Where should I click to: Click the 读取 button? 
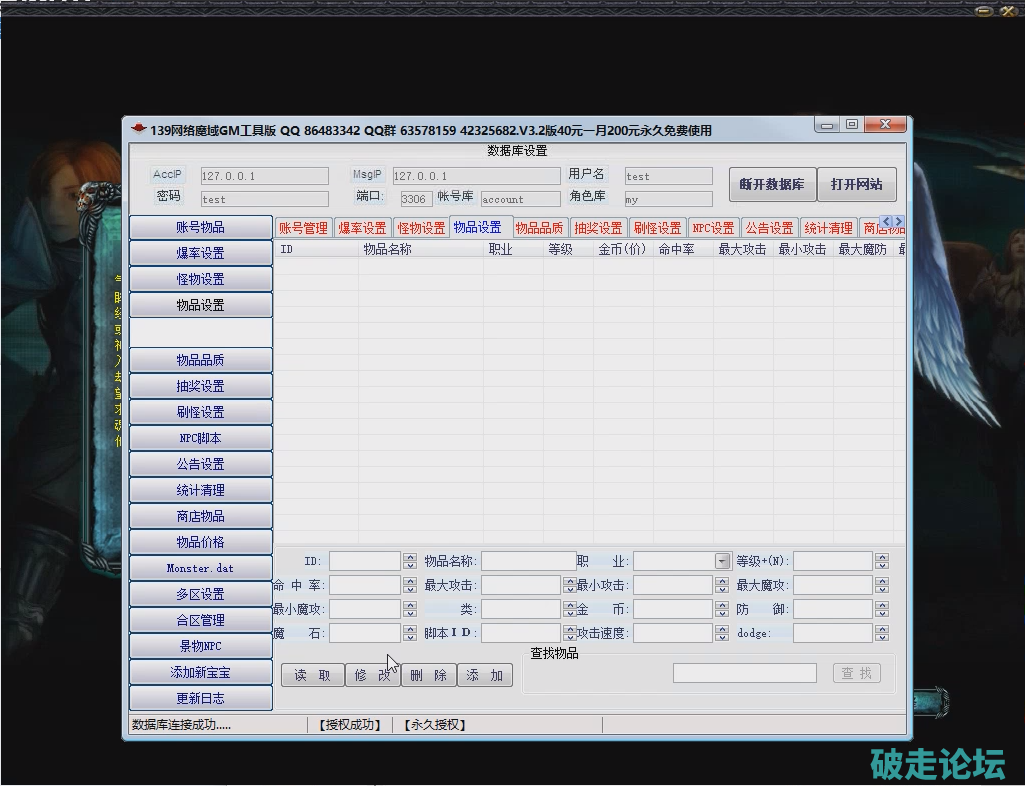pyautogui.click(x=312, y=676)
